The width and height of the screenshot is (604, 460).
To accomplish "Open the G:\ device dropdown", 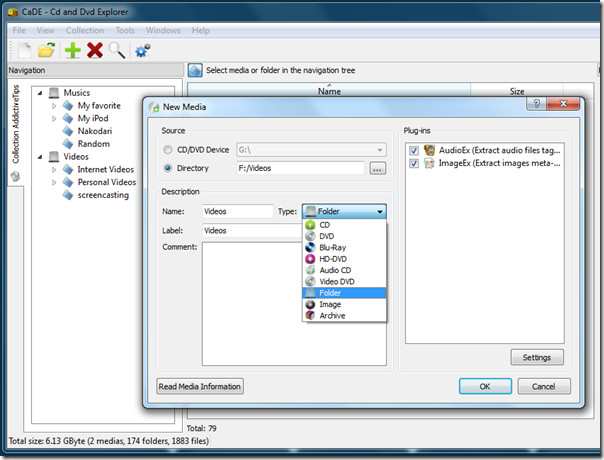I will (x=311, y=149).
